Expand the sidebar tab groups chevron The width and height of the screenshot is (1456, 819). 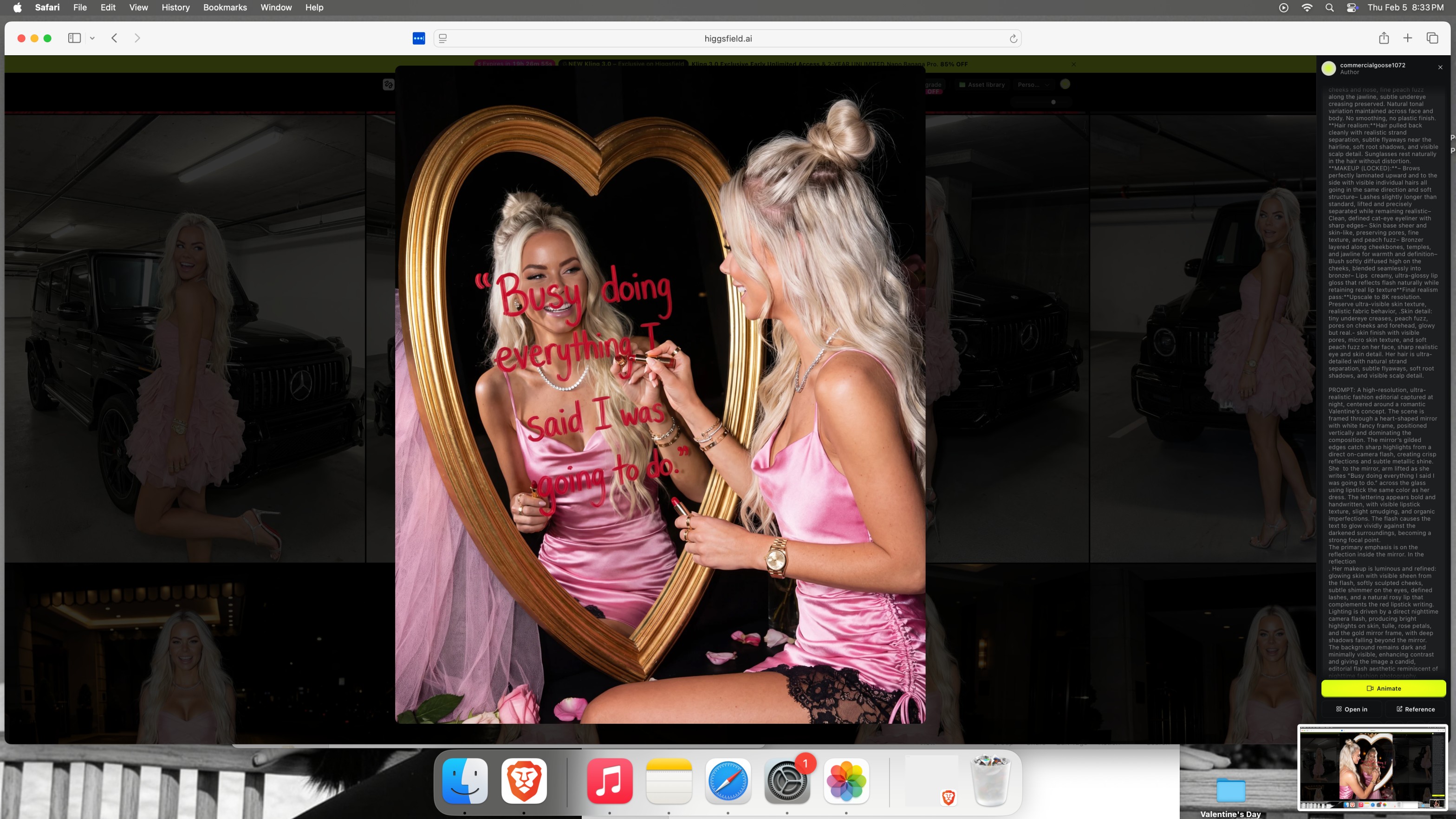(x=92, y=38)
